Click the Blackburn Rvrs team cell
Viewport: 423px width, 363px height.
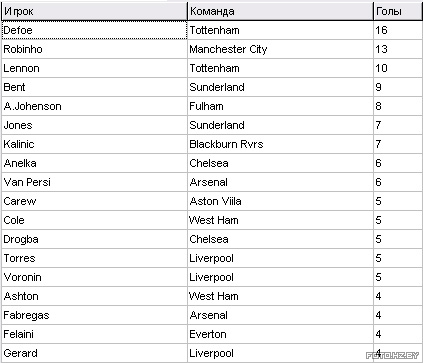click(x=280, y=144)
